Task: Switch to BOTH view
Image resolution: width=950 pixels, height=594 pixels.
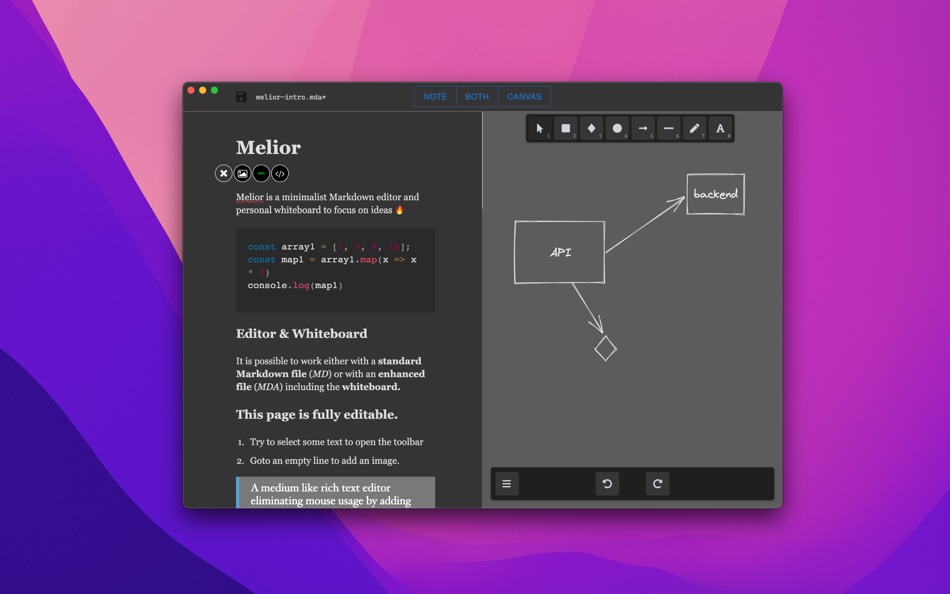Action: (x=477, y=96)
